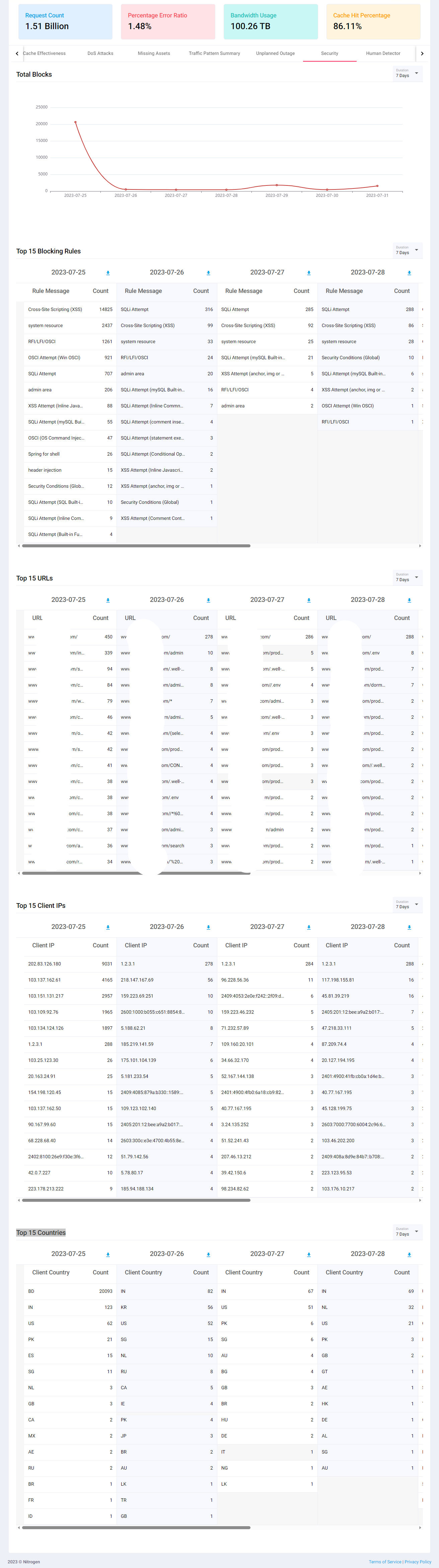439x1568 pixels.
Task: Click 'header injection' rule row
Action: tap(70, 471)
